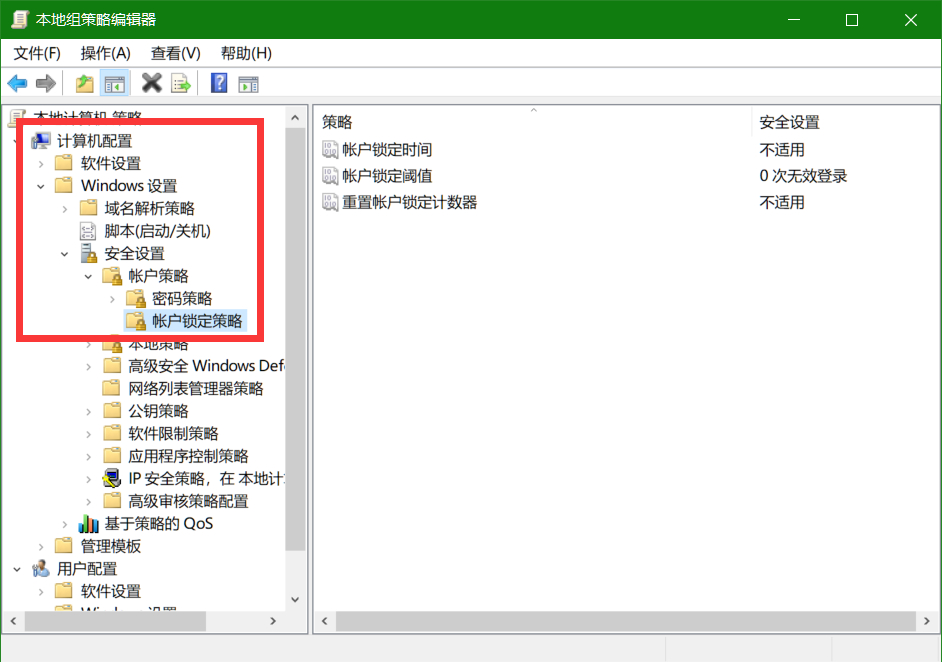Screen dimensions: 942x662
Task: Open the 帐户锁定时间 policy setting
Action: pos(385,149)
